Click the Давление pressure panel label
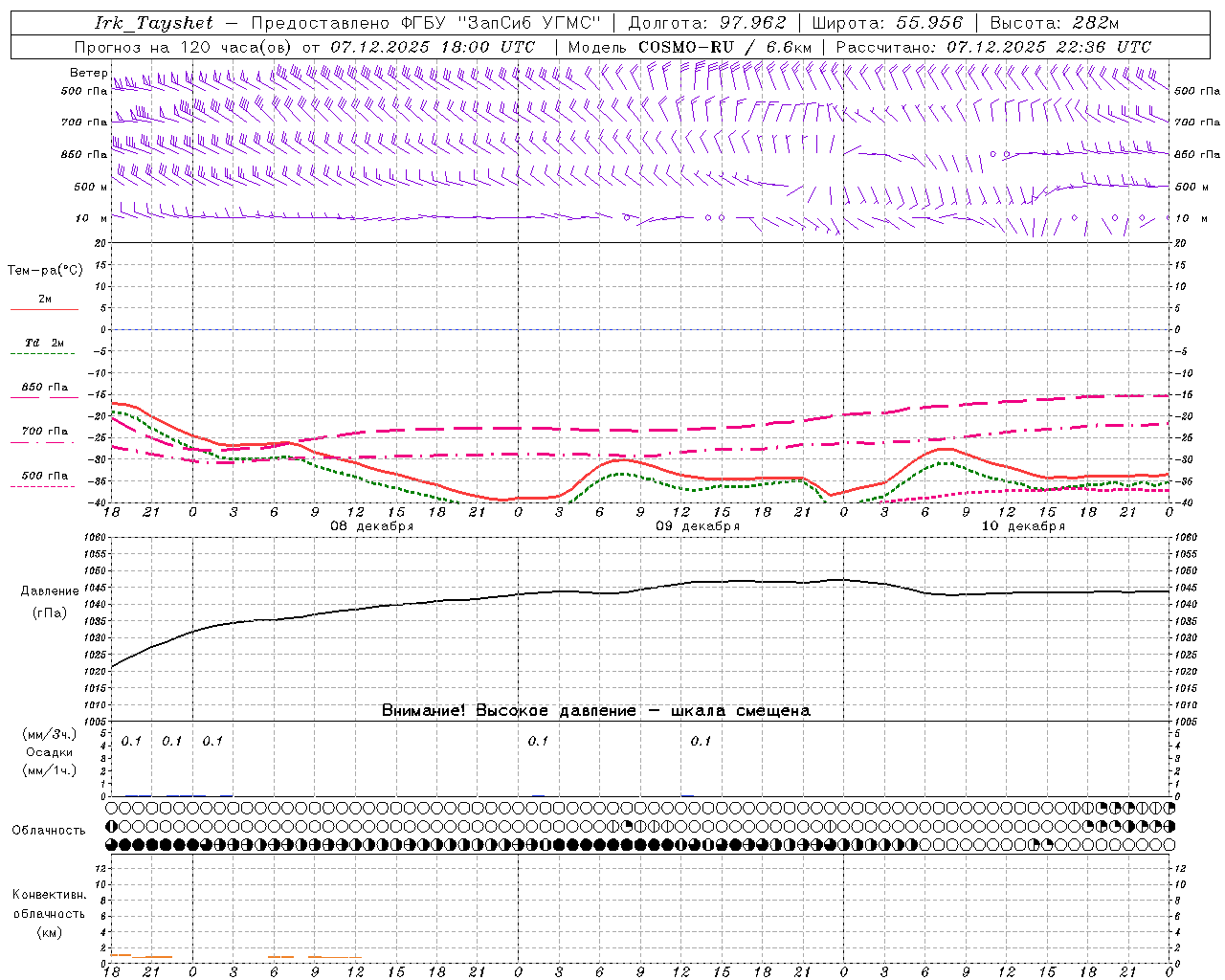This screenshot has width=1225, height=980. coord(50,591)
